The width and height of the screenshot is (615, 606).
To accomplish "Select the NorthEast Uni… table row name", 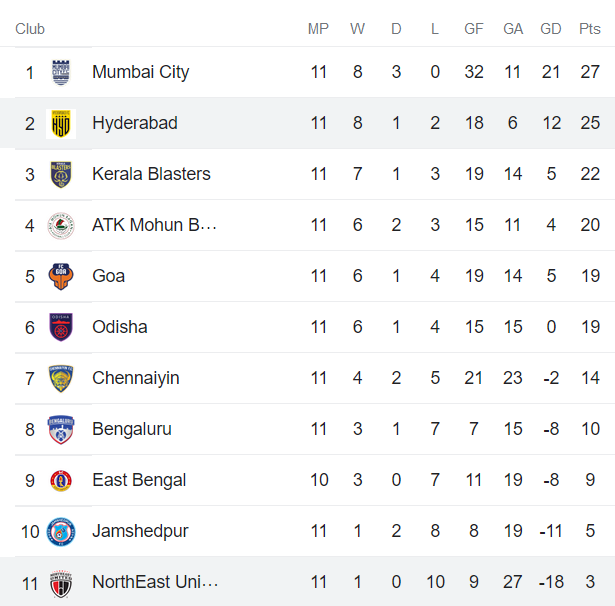I will (154, 582).
